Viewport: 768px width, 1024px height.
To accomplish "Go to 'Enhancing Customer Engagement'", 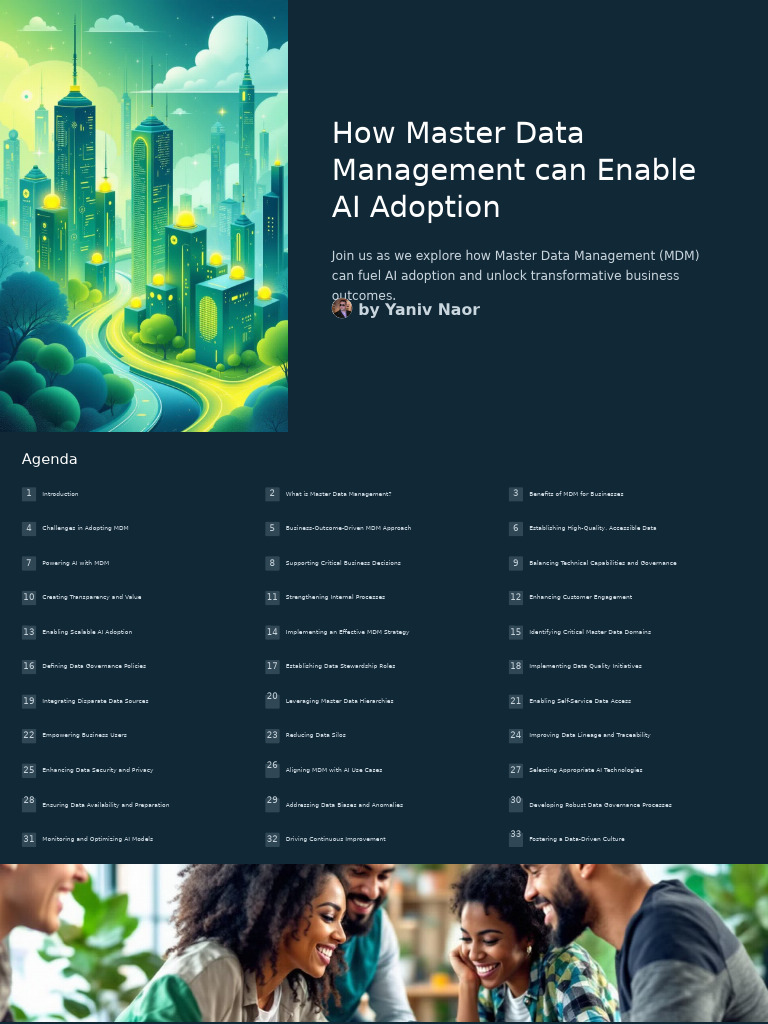I will click(581, 597).
